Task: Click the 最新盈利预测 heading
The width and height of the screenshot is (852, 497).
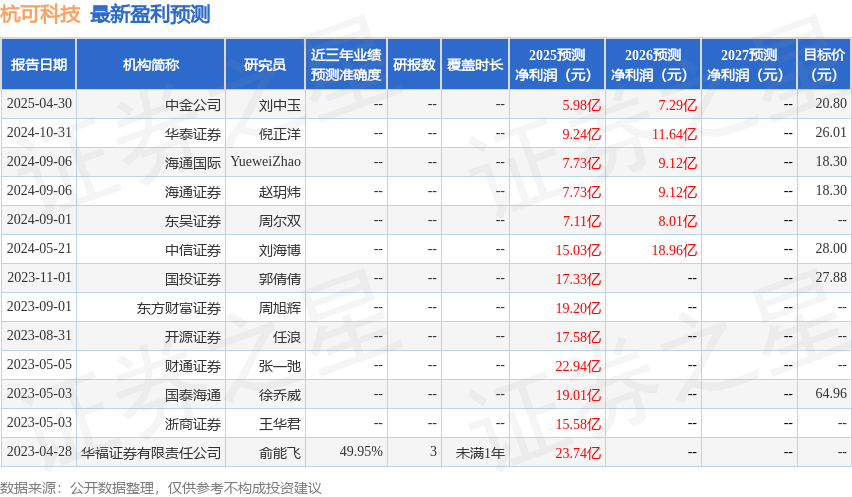Action: pos(150,14)
